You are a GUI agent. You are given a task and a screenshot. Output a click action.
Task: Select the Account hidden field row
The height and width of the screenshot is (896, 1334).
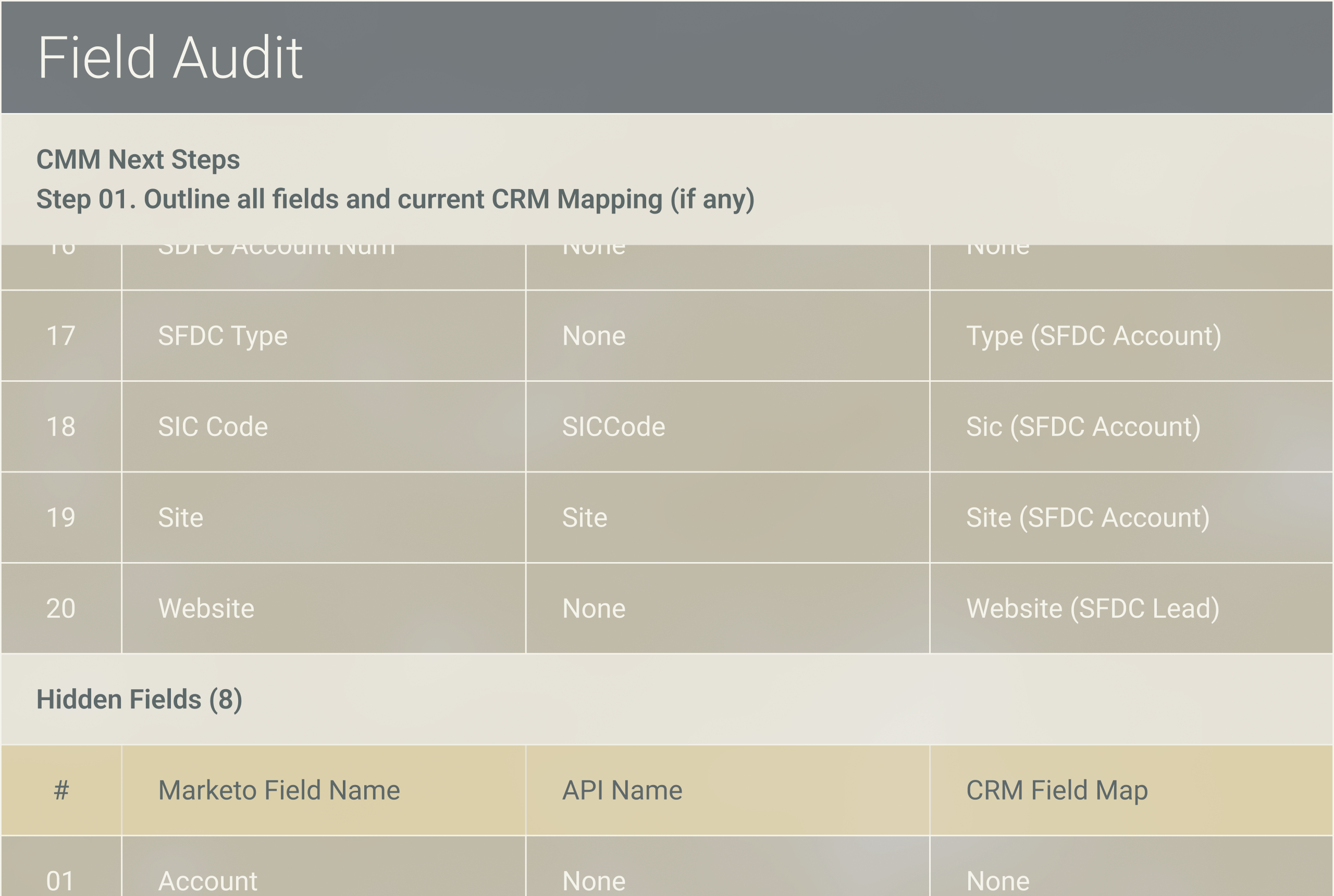[207, 880]
